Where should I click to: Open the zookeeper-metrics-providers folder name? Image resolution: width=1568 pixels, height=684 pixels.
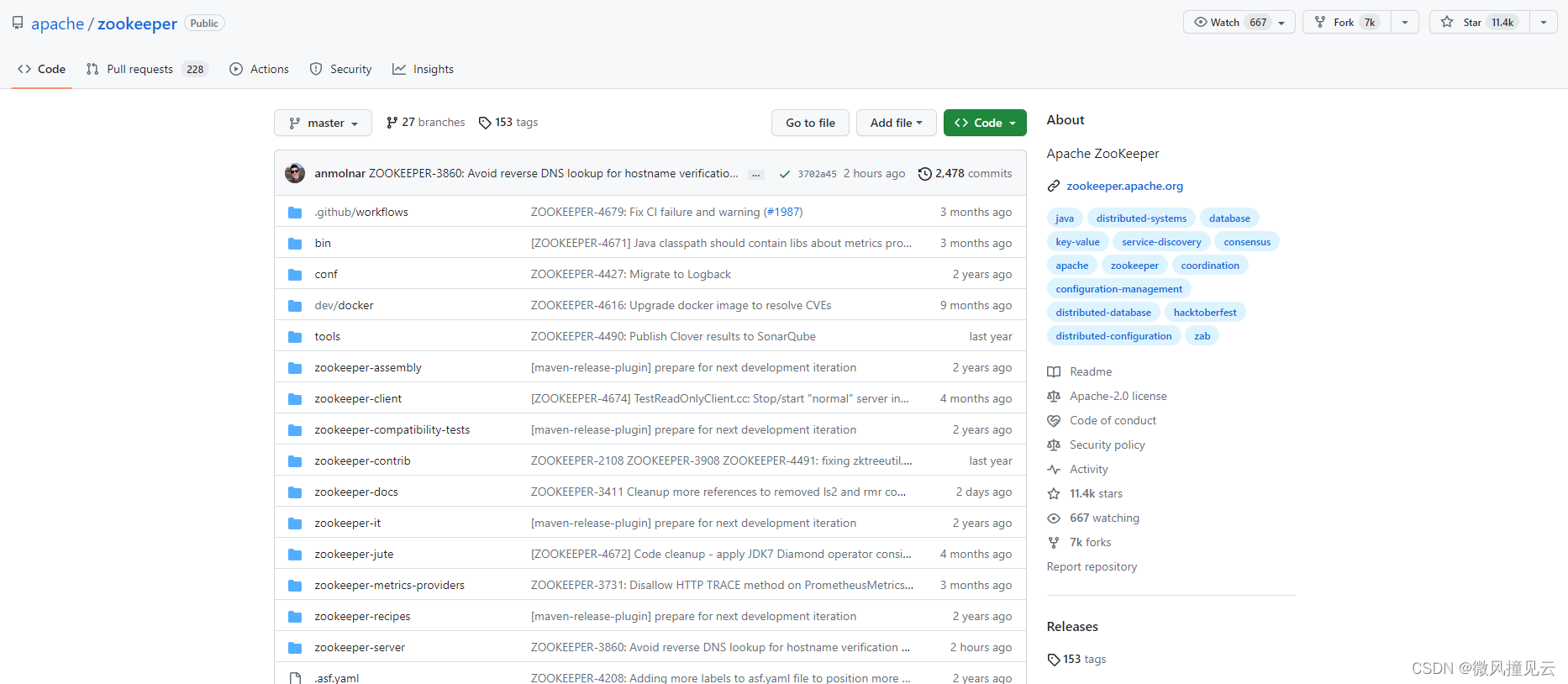[x=389, y=586]
